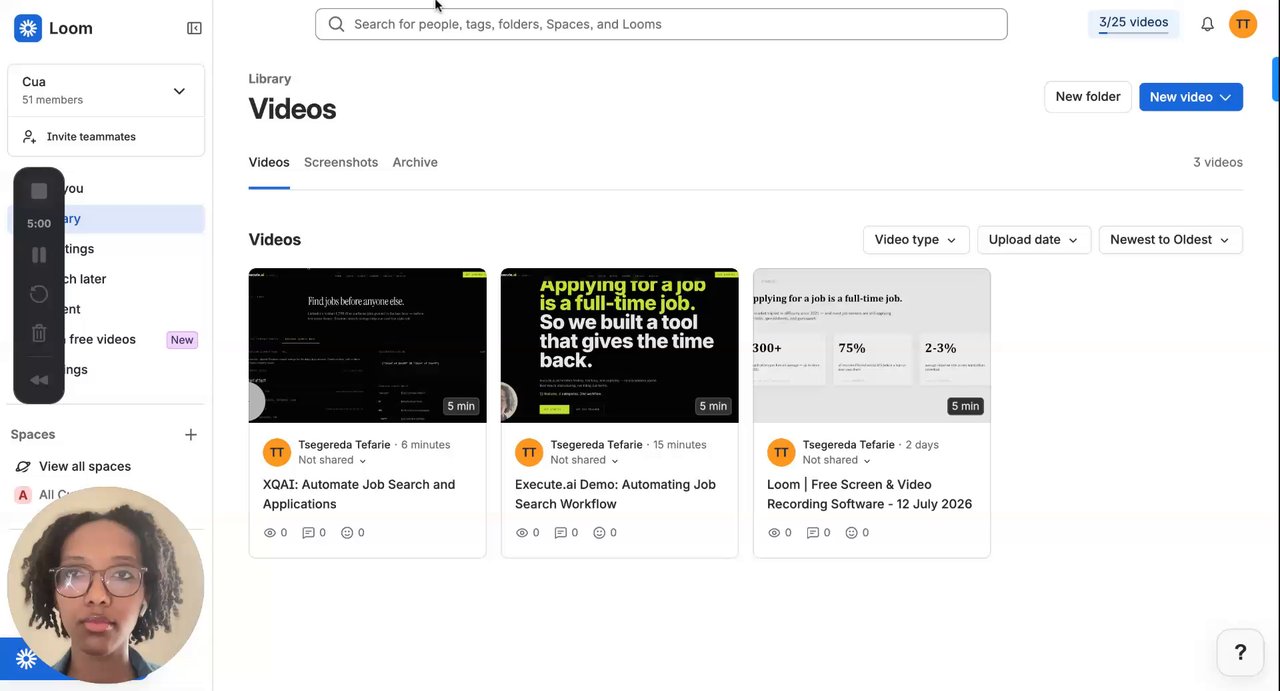
Task: Click the Loom logo icon
Action: click(28, 28)
